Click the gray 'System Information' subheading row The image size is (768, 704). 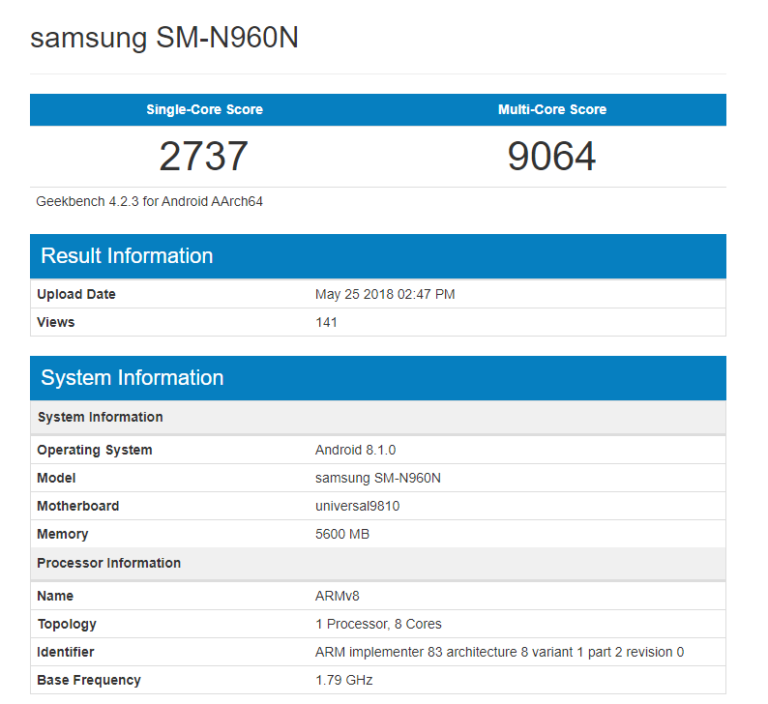[x=378, y=417]
